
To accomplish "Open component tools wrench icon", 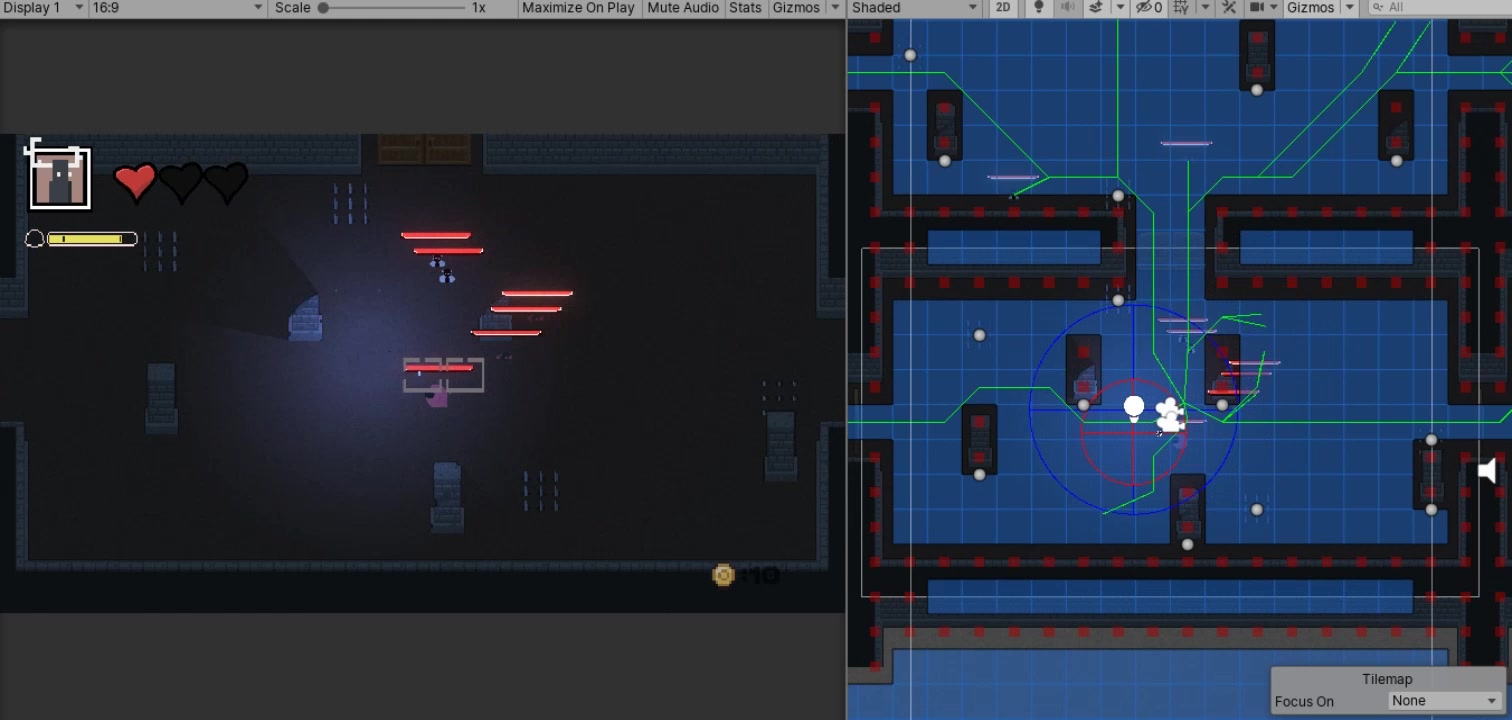I will click(1230, 8).
